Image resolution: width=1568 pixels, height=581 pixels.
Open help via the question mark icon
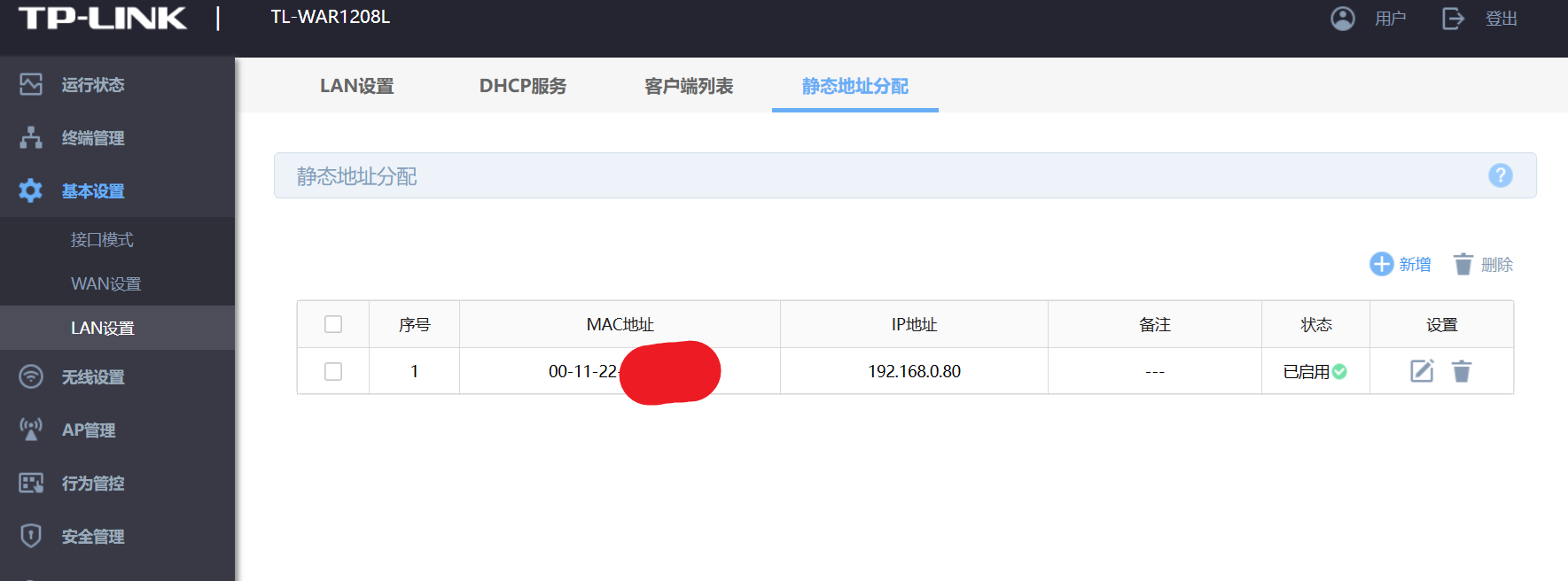click(1501, 175)
